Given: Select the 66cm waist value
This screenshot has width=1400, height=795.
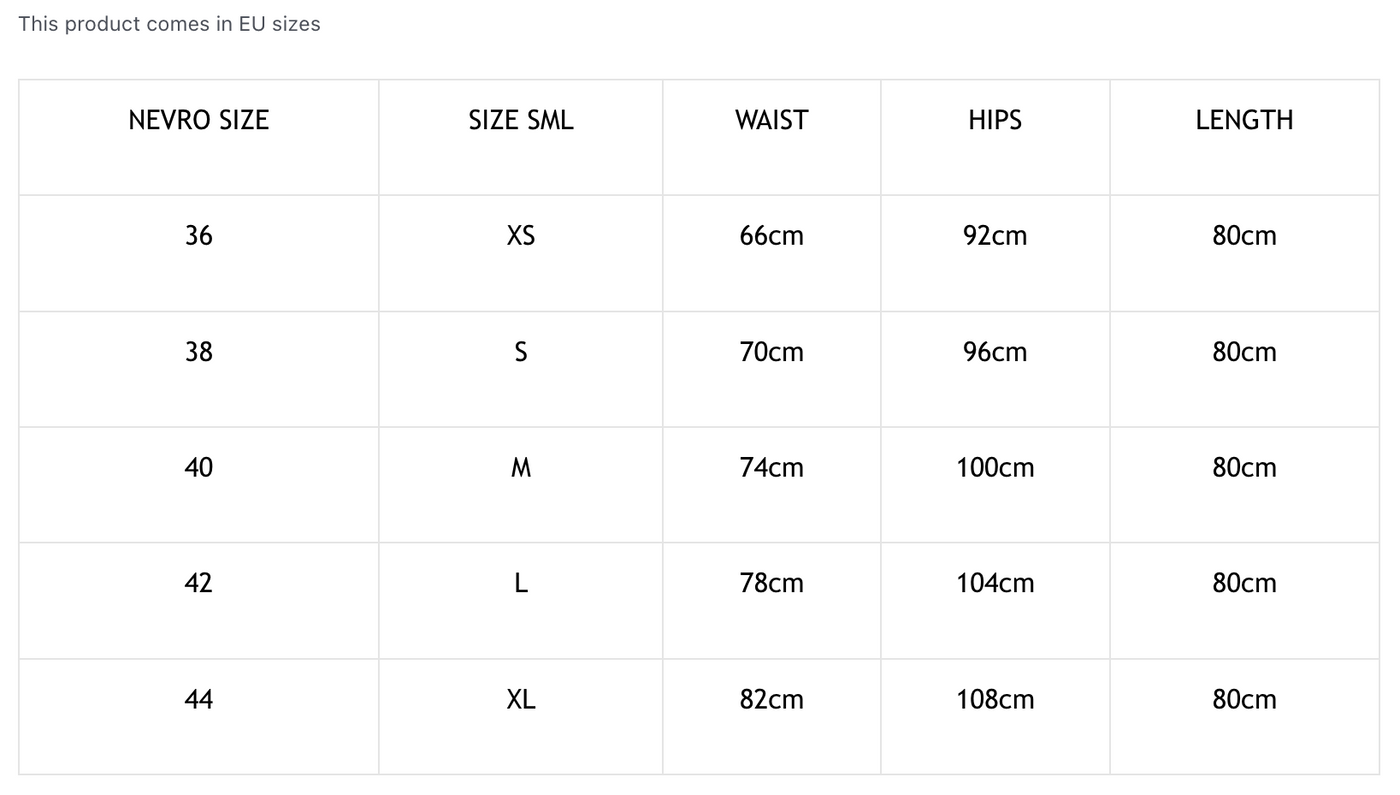Looking at the screenshot, I should 771,236.
